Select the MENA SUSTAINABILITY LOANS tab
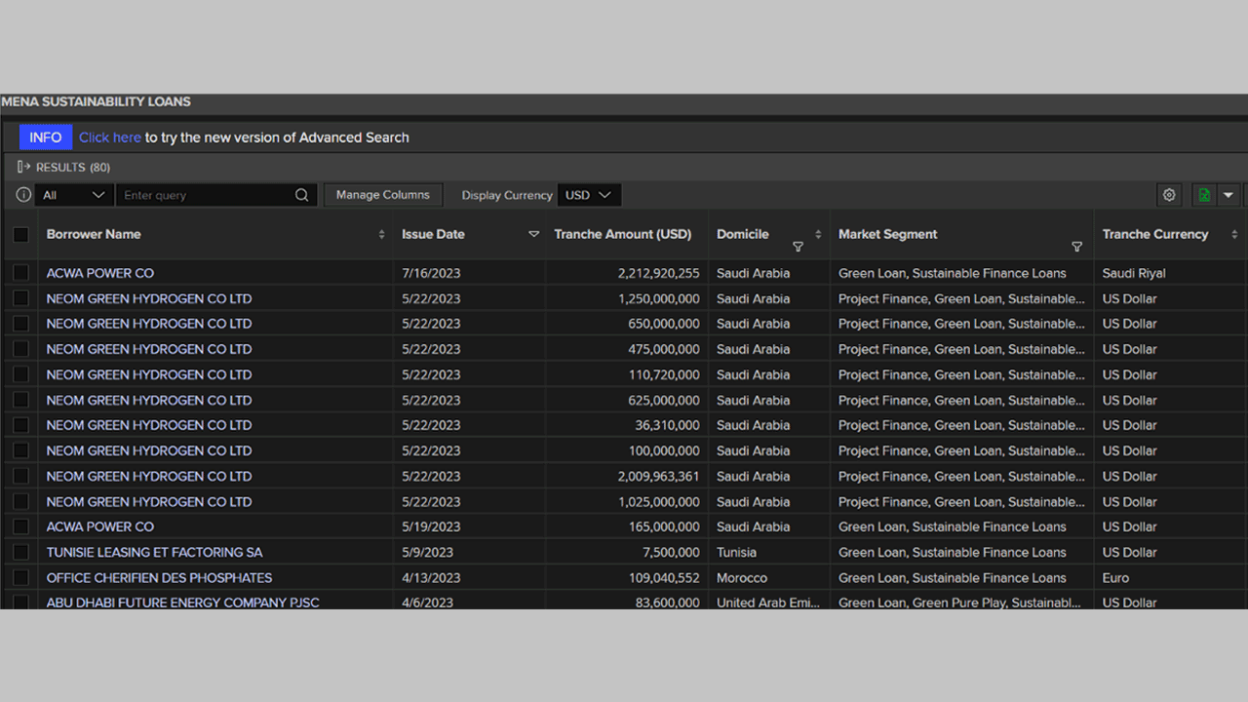 point(94,101)
